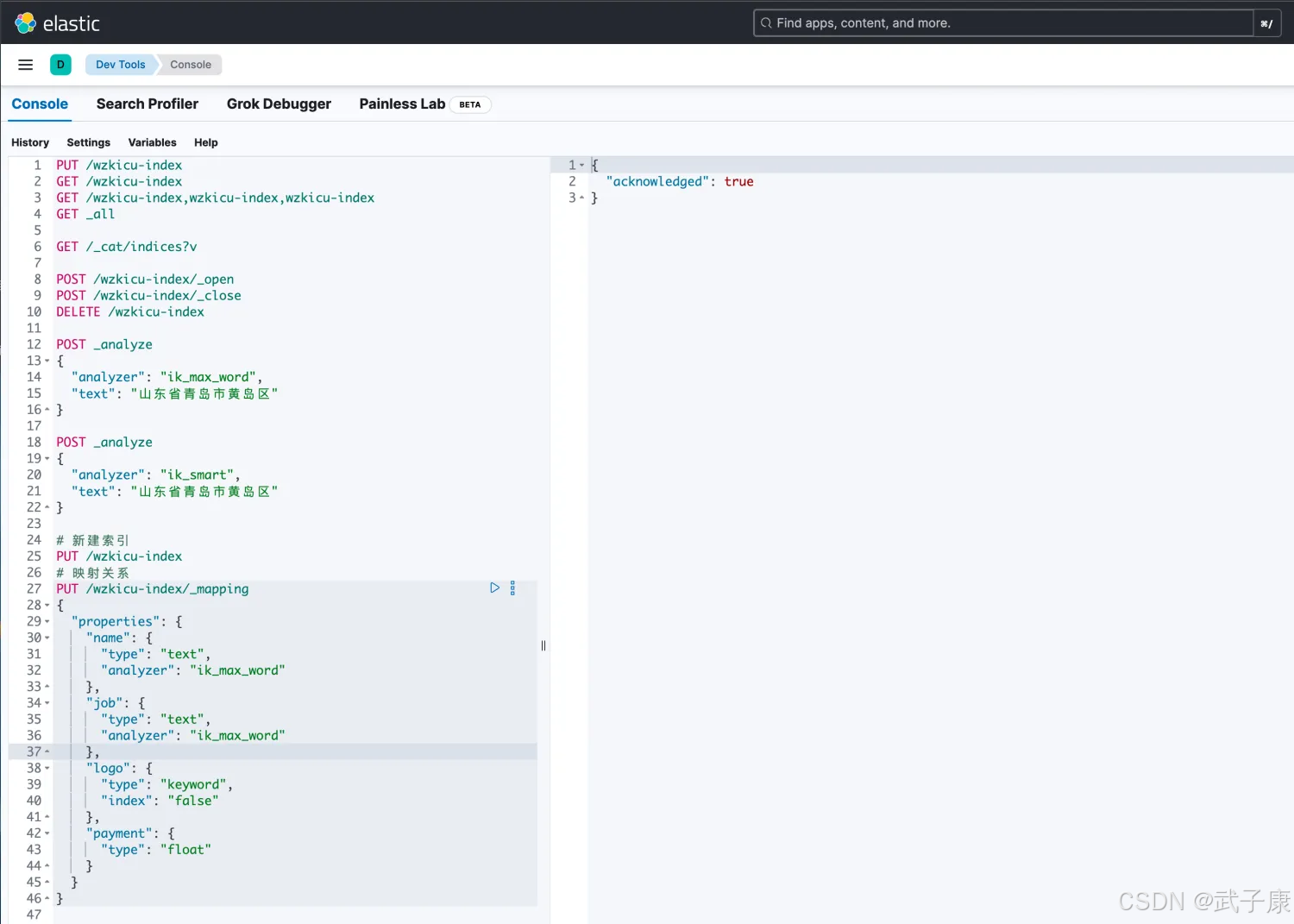1294x924 pixels.
Task: Collapse the "logo" block at line 38
Action: pos(47,769)
